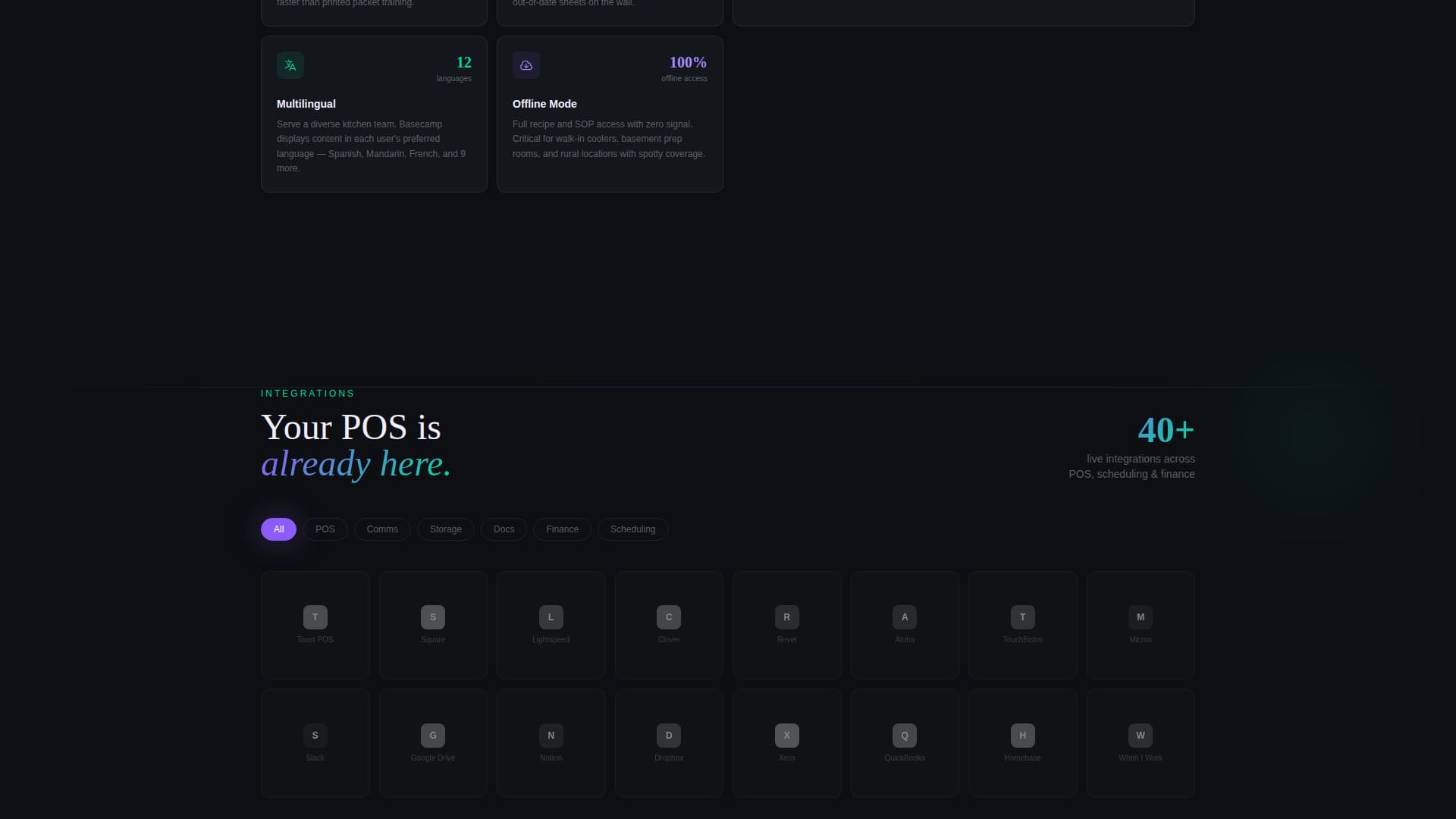Image resolution: width=1456 pixels, height=819 pixels.
Task: Filter integrations by Docs
Action: (504, 529)
